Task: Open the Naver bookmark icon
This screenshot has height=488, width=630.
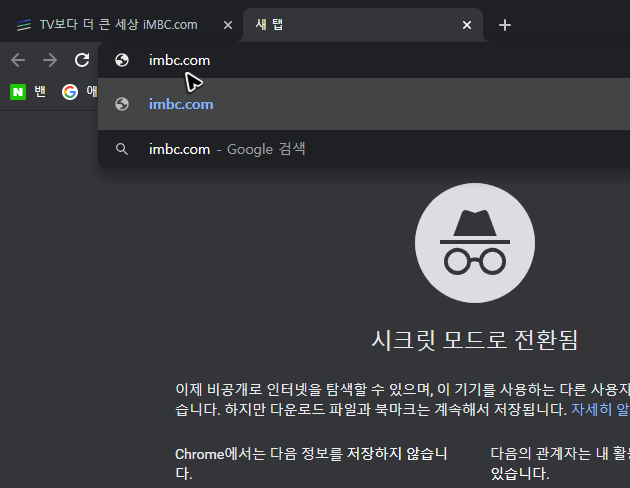Action: click(x=18, y=92)
